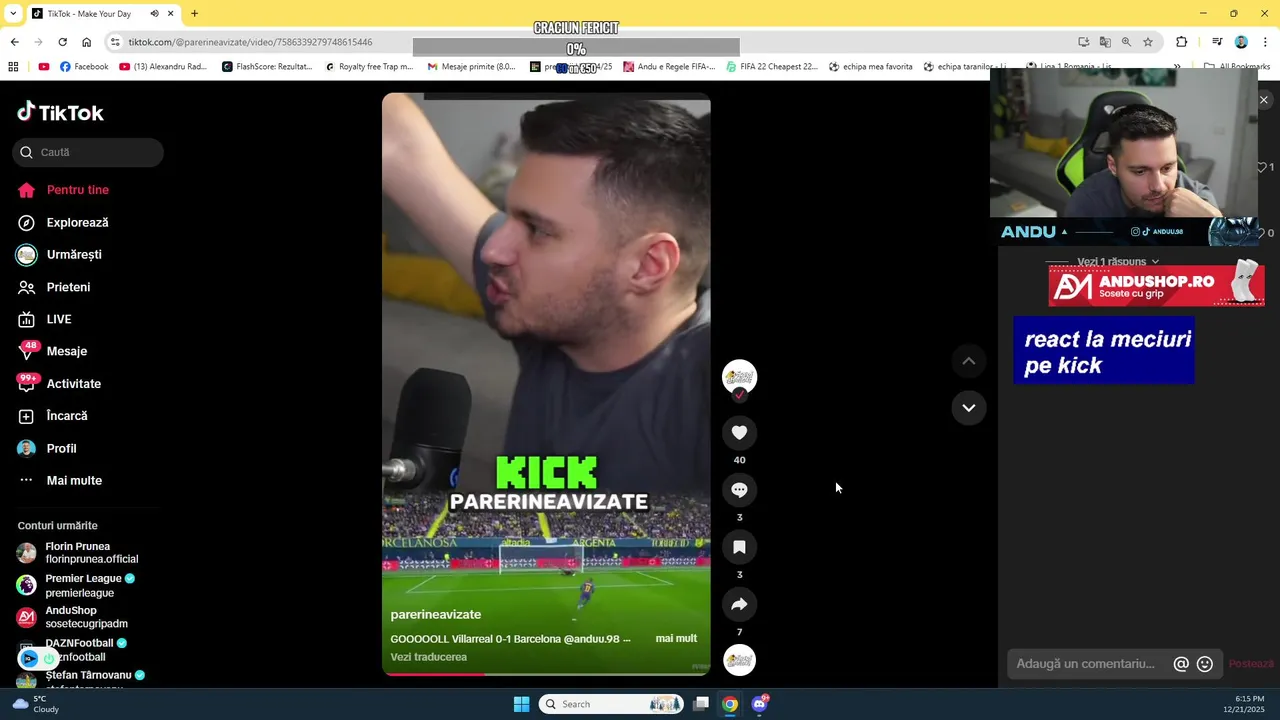Open weather widget 5°C Cloudy
Screen dimensions: 1280x720
(x=35, y=704)
